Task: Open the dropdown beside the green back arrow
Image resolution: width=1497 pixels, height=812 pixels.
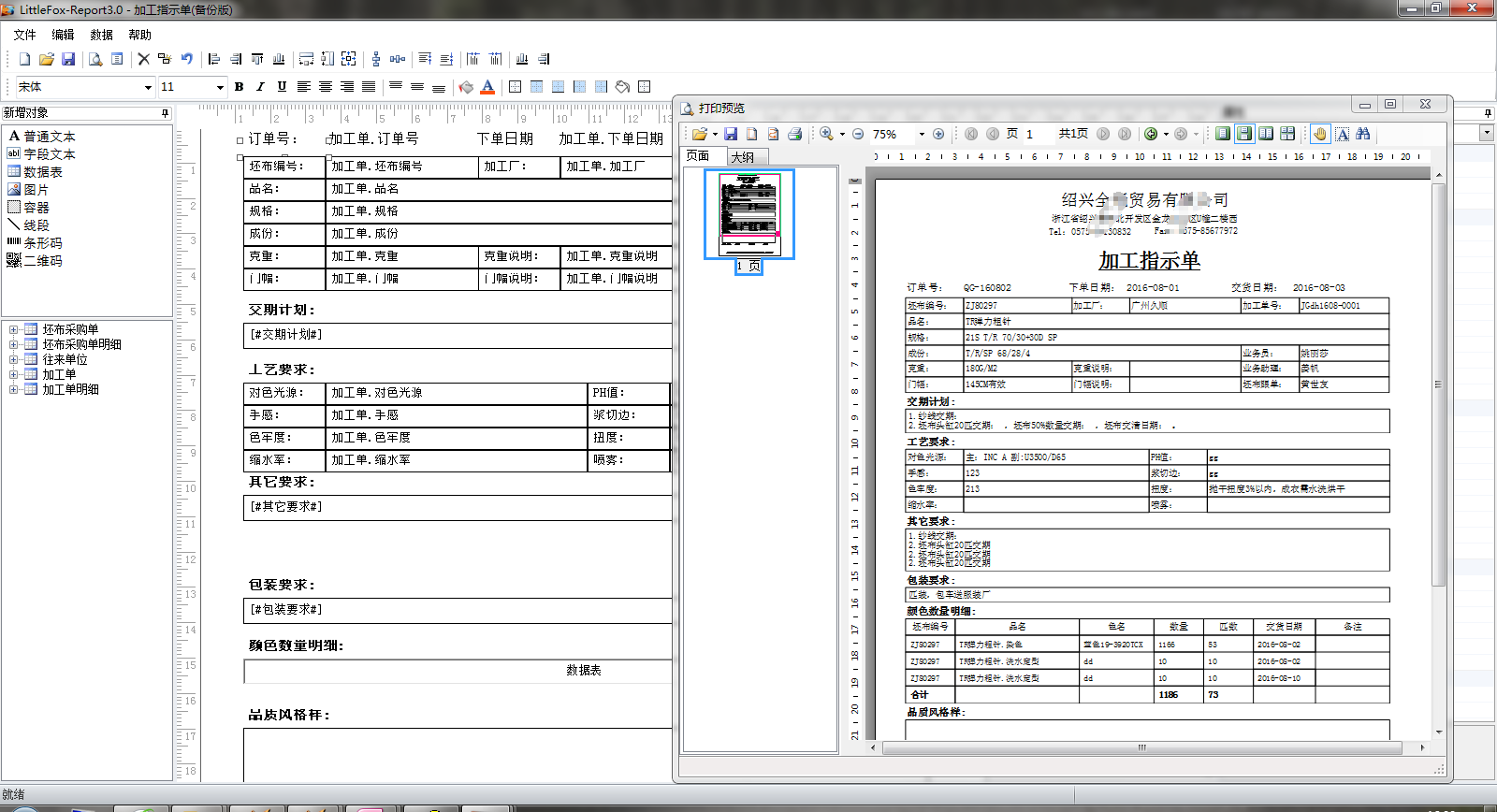Action: pos(1166,134)
